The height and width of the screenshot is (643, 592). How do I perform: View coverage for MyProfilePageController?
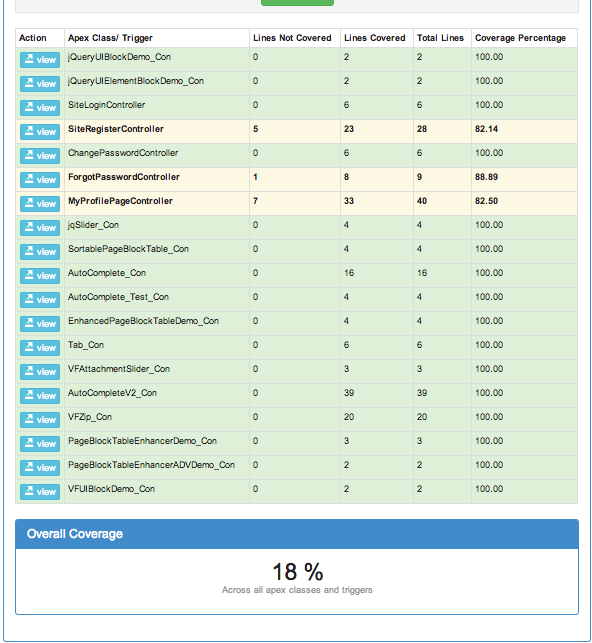pos(40,204)
